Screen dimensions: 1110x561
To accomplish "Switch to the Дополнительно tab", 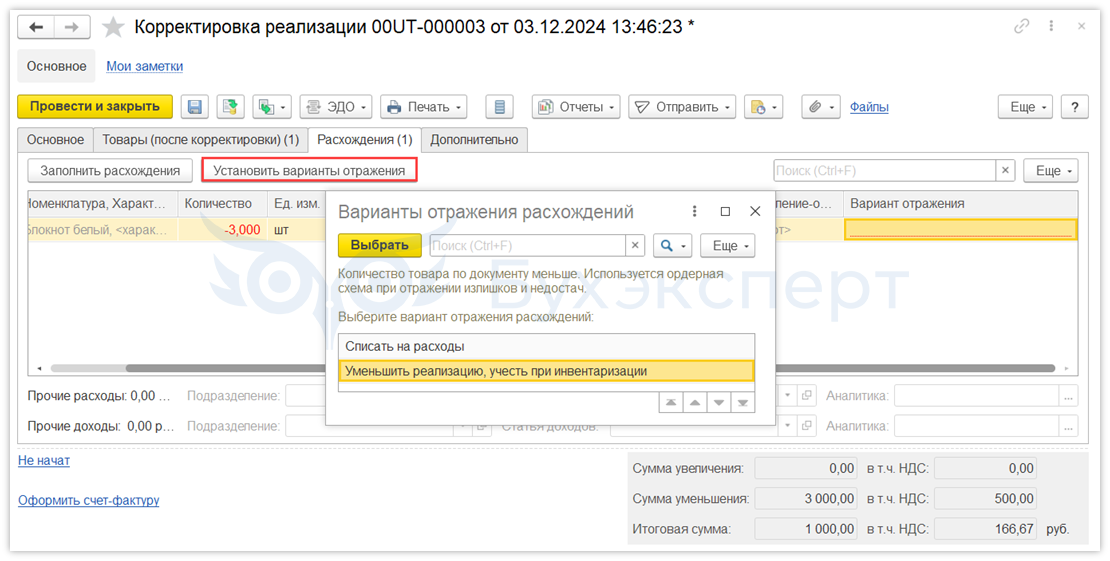I will (x=474, y=140).
